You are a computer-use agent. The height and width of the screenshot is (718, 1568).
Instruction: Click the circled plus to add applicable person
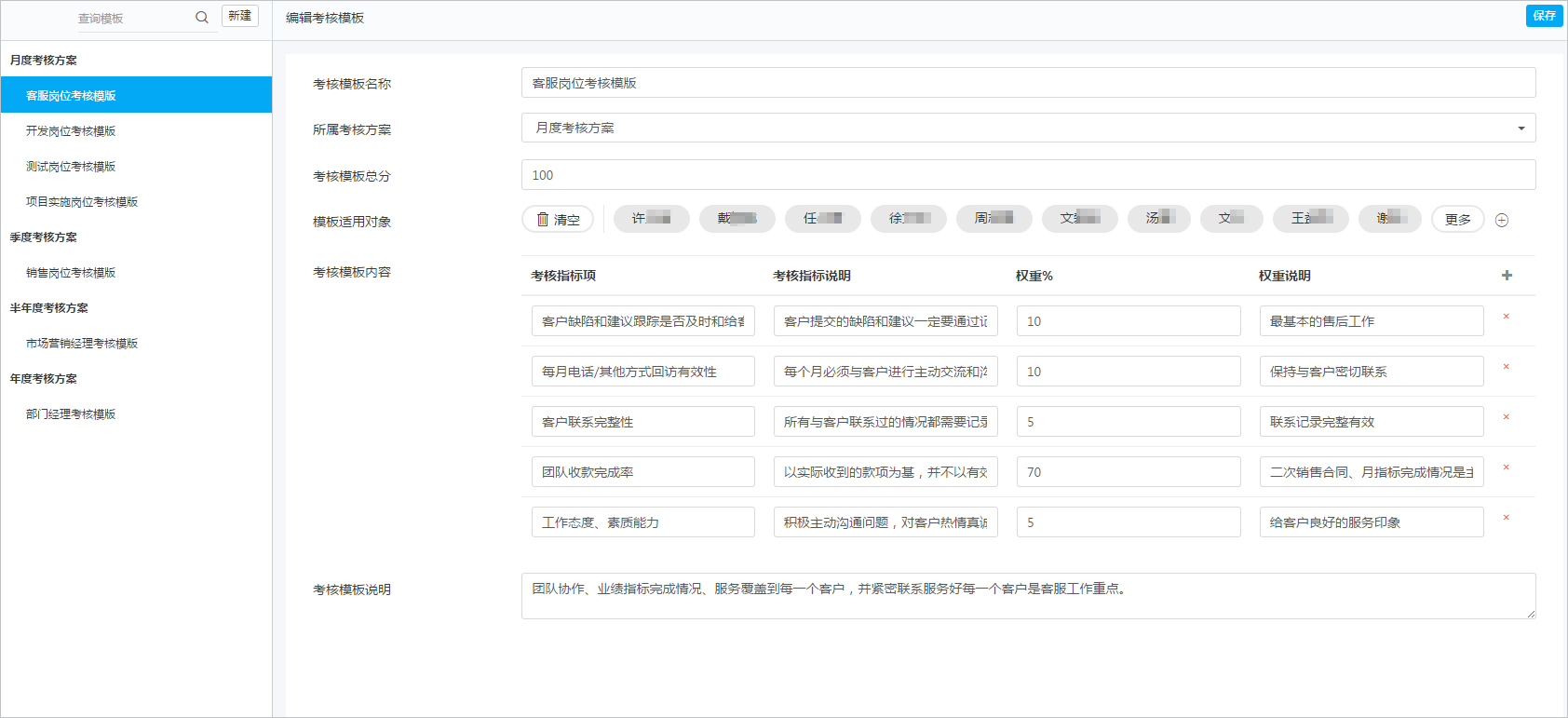[x=1501, y=221]
